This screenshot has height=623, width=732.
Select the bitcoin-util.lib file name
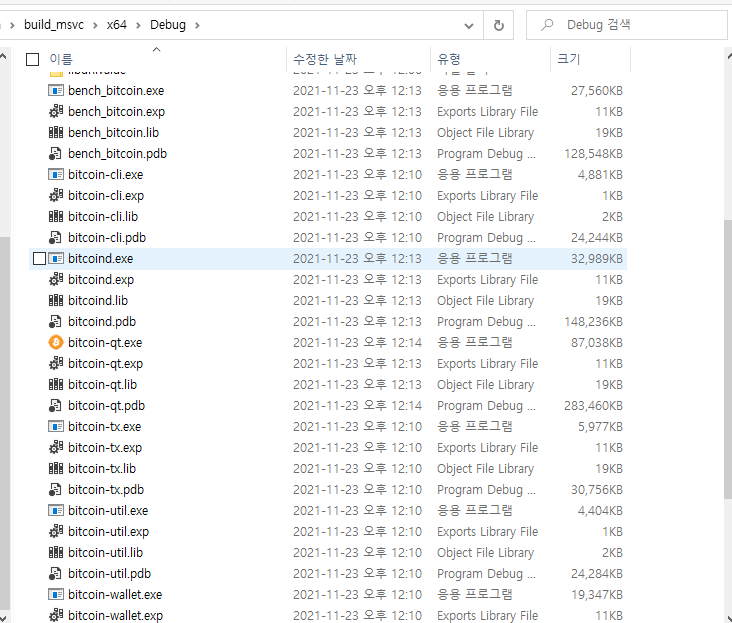[x=106, y=553]
